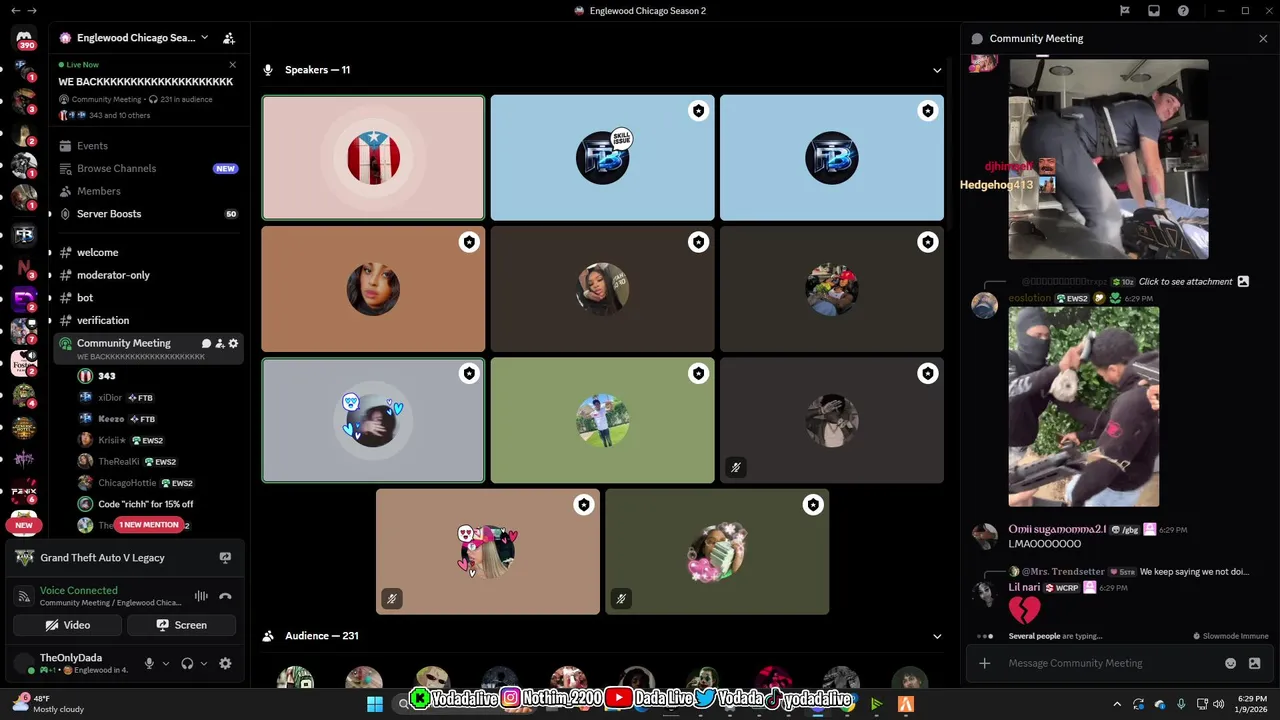This screenshot has width=1280, height=720.
Task: Open the red N server icon
Action: coord(24,267)
